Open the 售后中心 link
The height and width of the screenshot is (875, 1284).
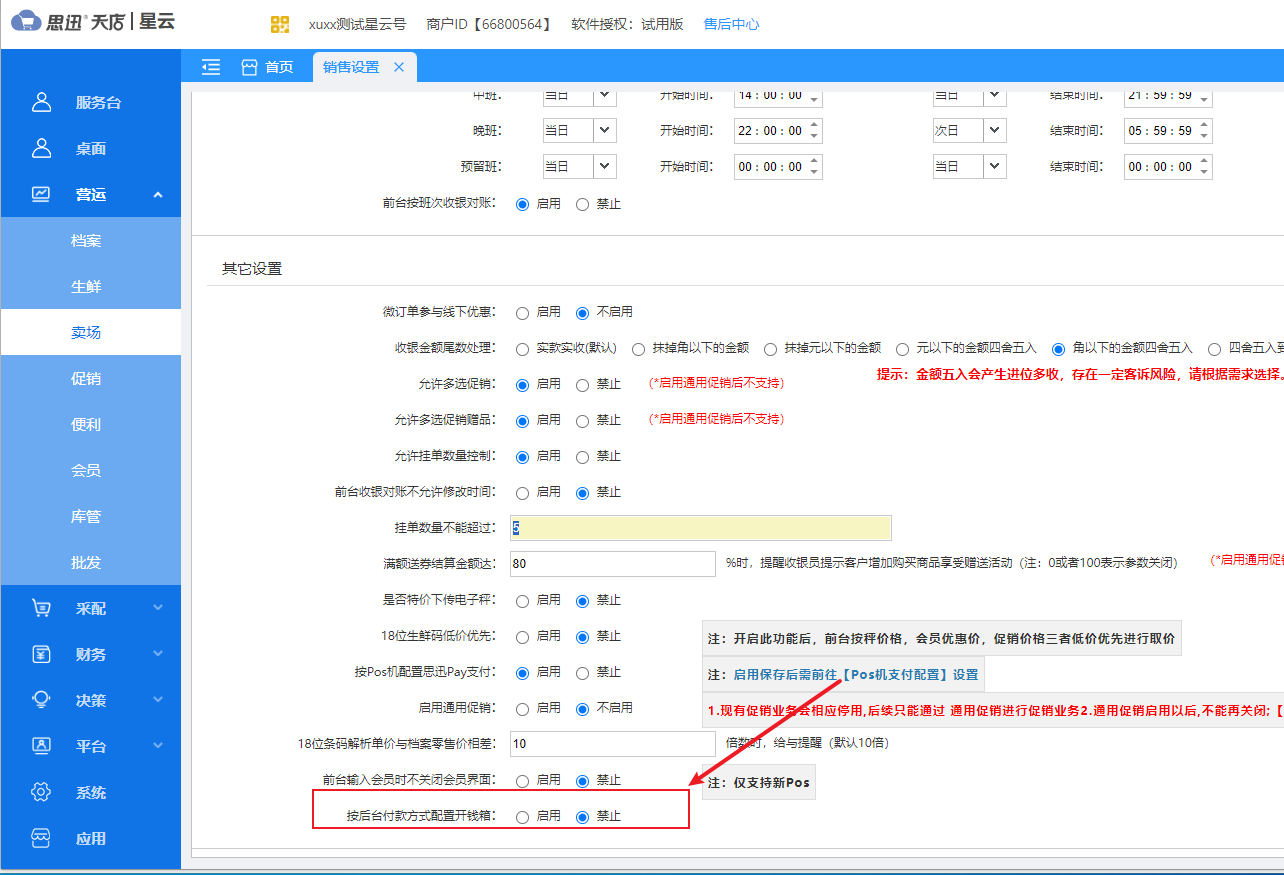coord(731,24)
